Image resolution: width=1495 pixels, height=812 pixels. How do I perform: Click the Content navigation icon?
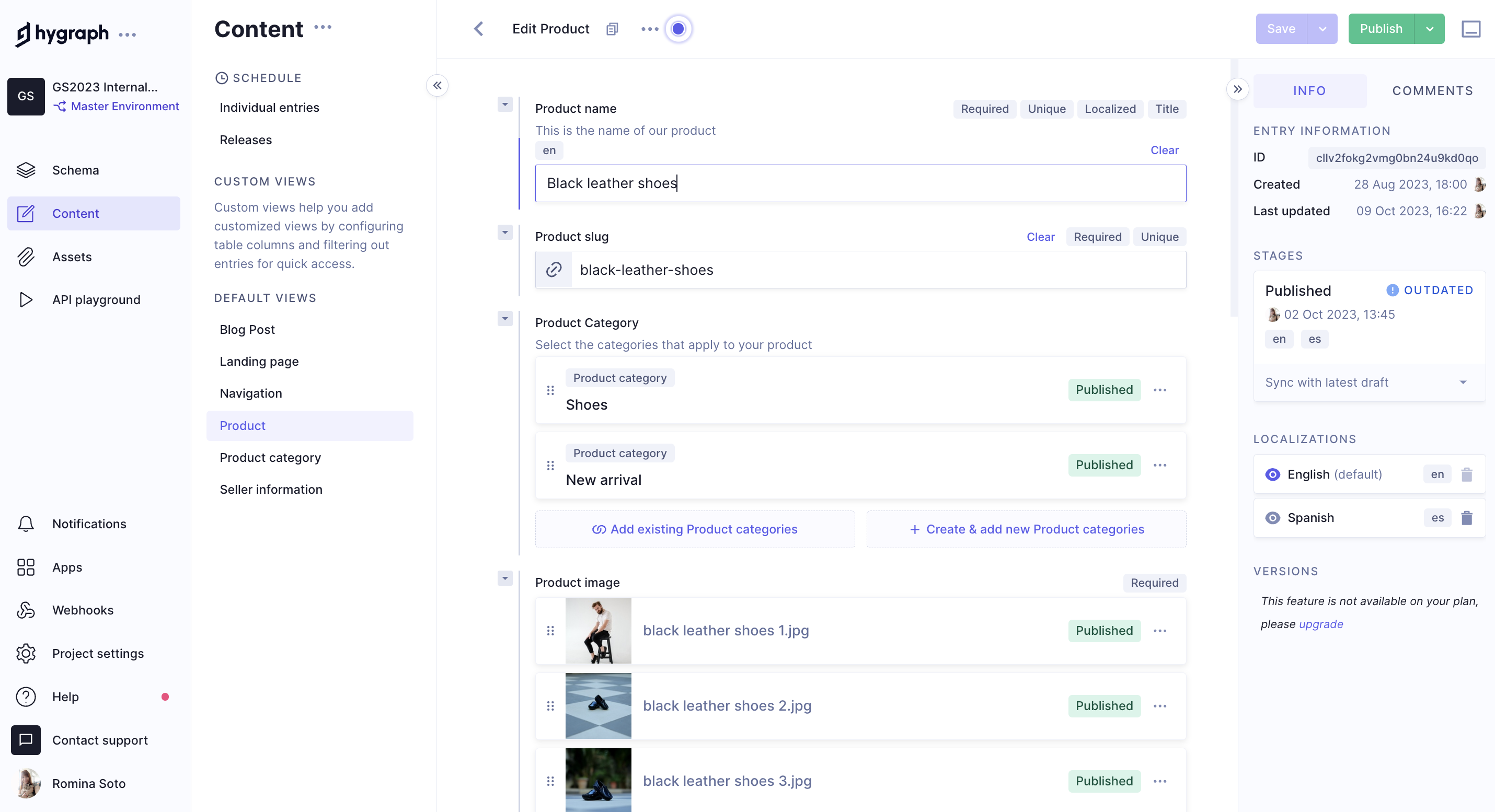pyautogui.click(x=26, y=213)
